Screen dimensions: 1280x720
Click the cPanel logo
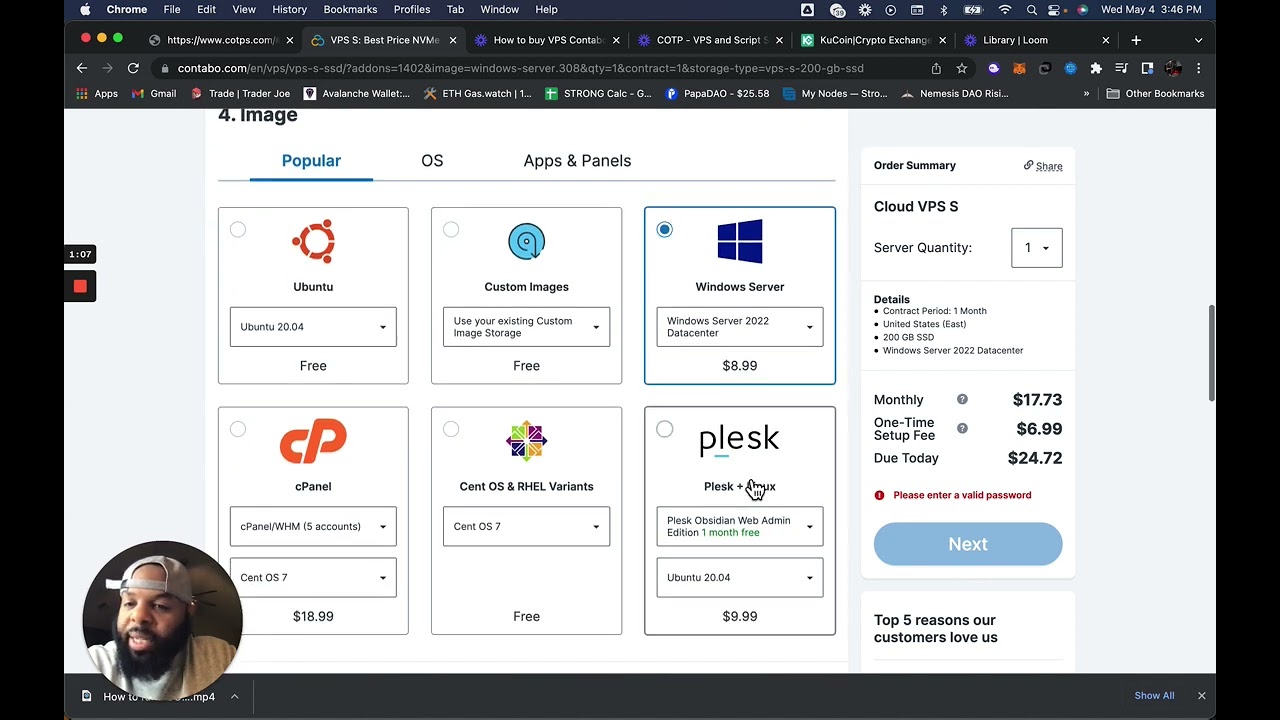(x=313, y=441)
